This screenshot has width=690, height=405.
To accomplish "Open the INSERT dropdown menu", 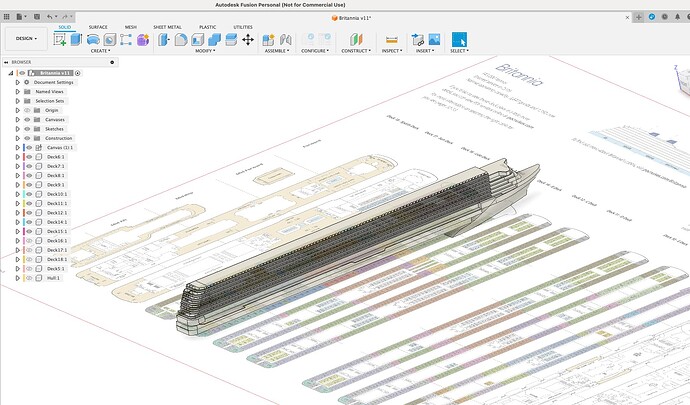I will pos(425,51).
